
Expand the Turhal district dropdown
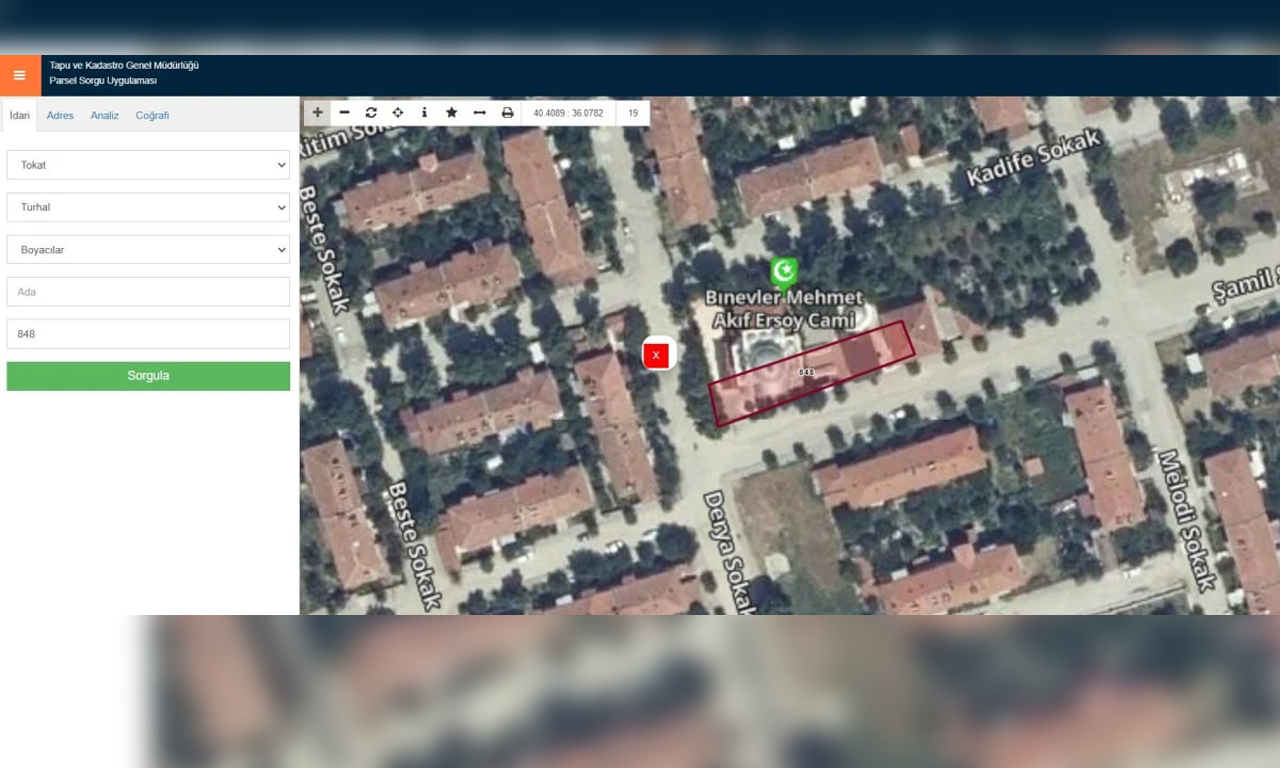148,207
